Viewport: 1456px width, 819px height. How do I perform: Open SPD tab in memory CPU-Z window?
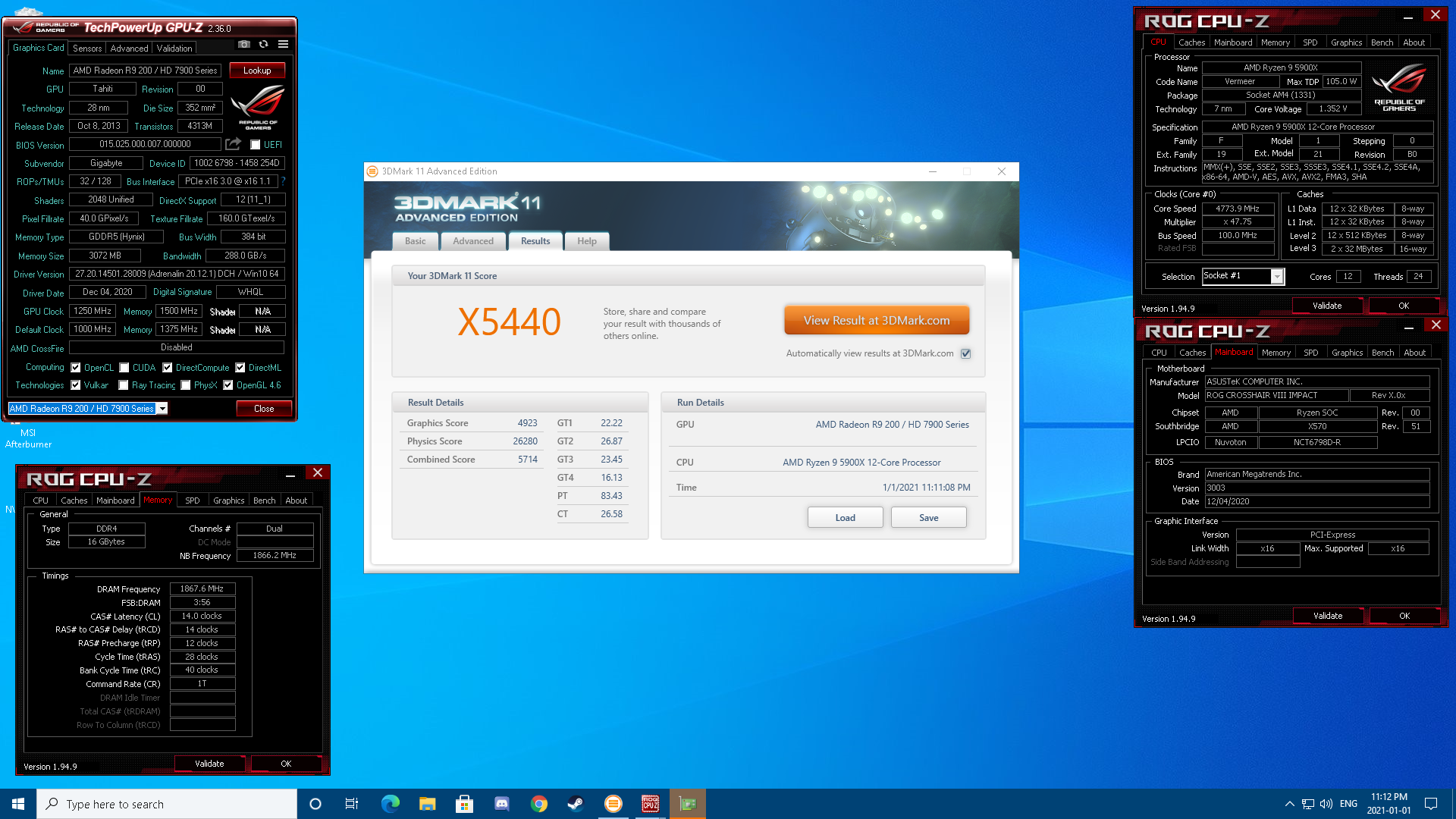(x=193, y=500)
